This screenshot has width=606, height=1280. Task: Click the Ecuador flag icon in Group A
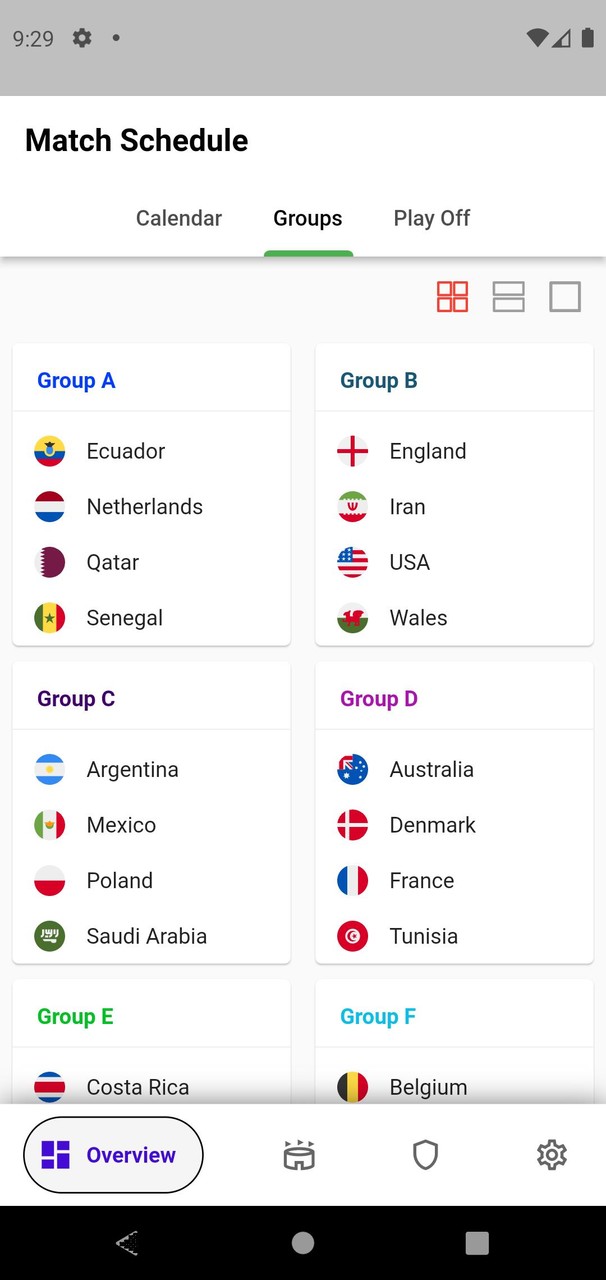pyautogui.click(x=49, y=451)
